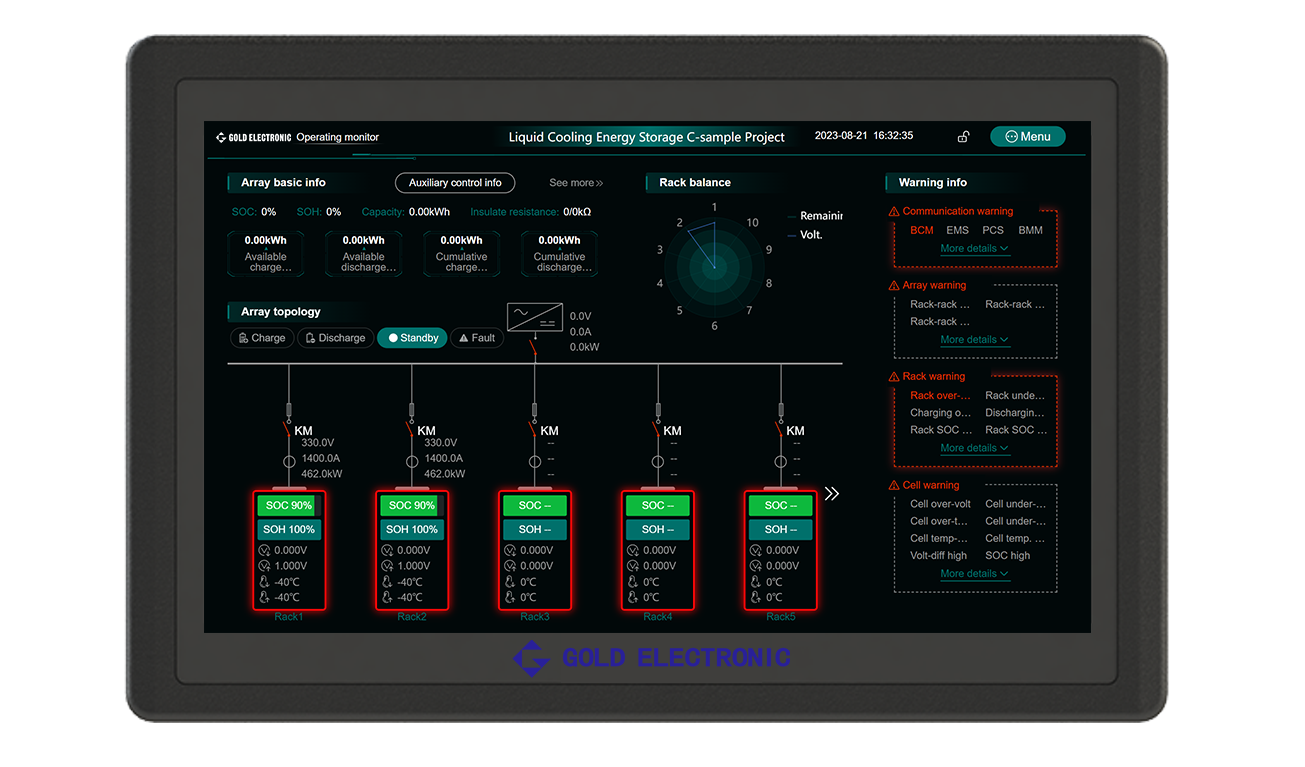Viewport: 1305px width, 767px height.
Task: Select the Discharge status filter
Action: click(x=335, y=338)
